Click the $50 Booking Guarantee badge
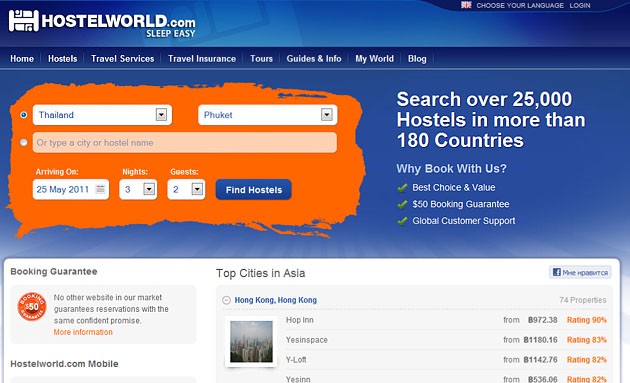 (x=32, y=306)
